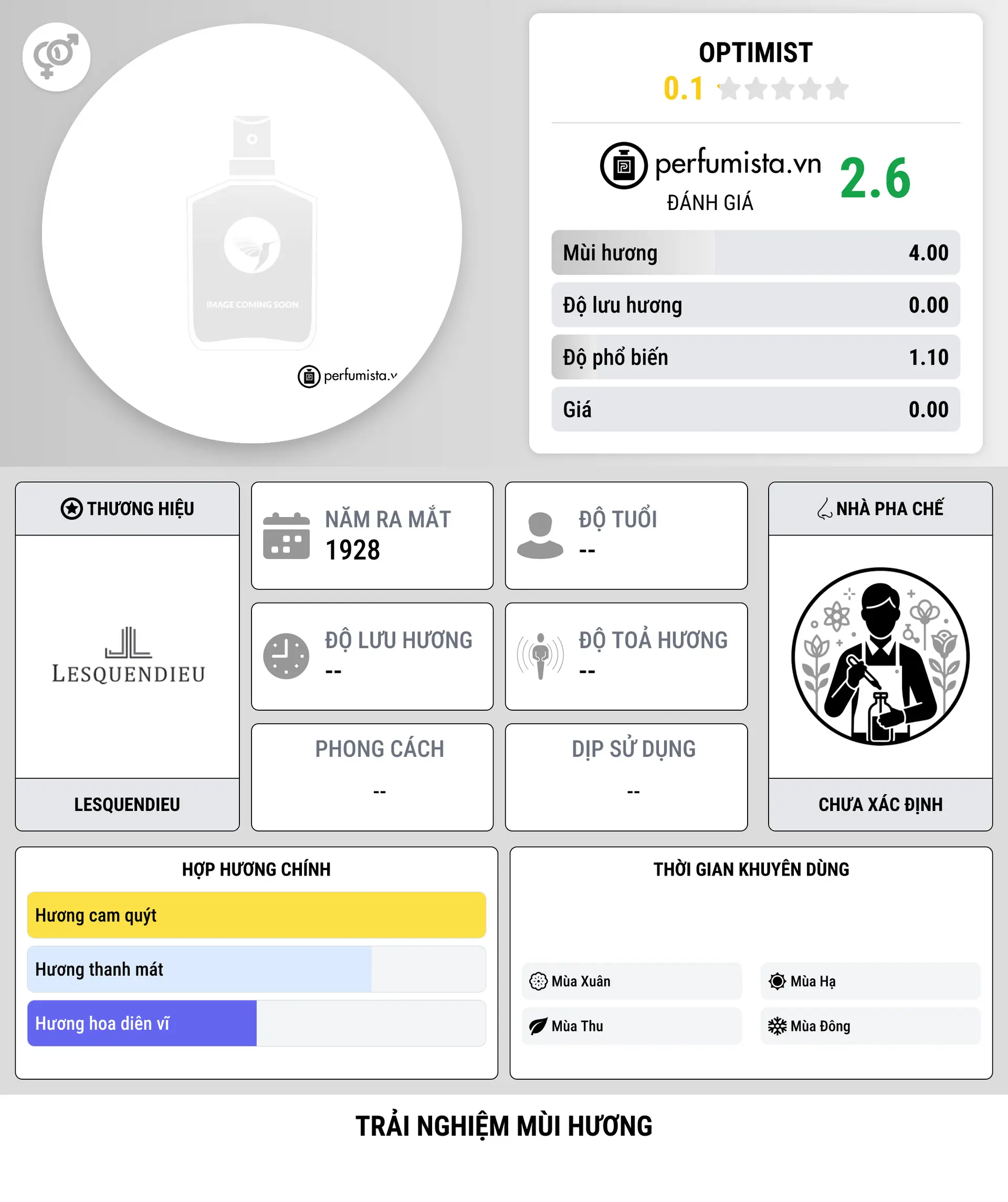Click the leaf icon for Mùa Thu

(538, 1026)
